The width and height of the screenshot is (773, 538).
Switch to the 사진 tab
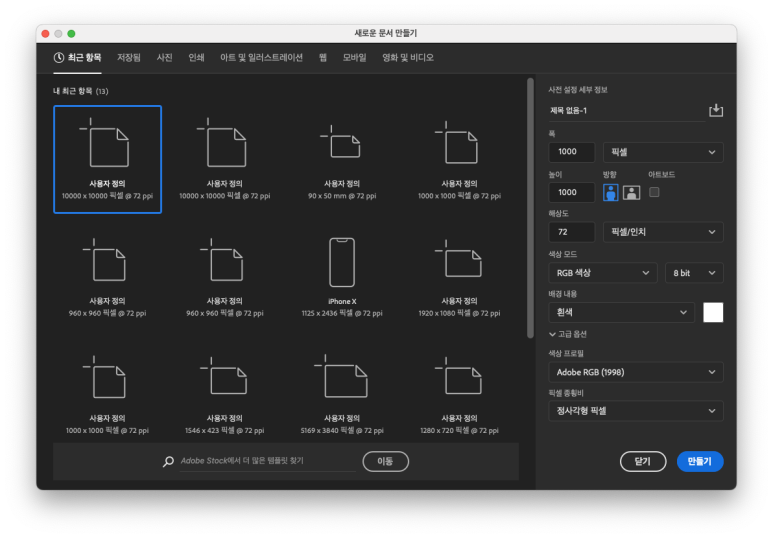[x=164, y=58]
